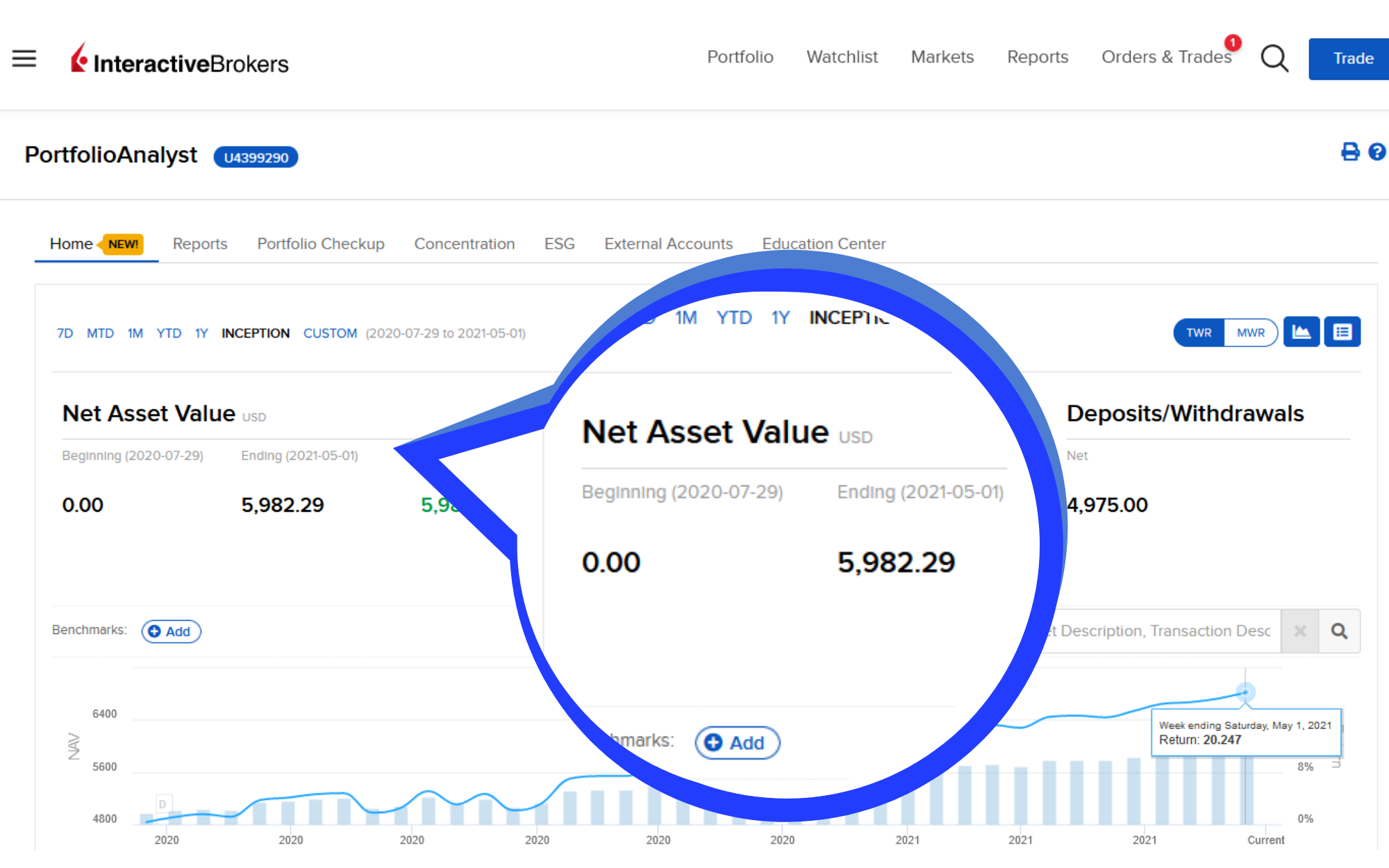Click the Interactive Brokers logo

[179, 60]
